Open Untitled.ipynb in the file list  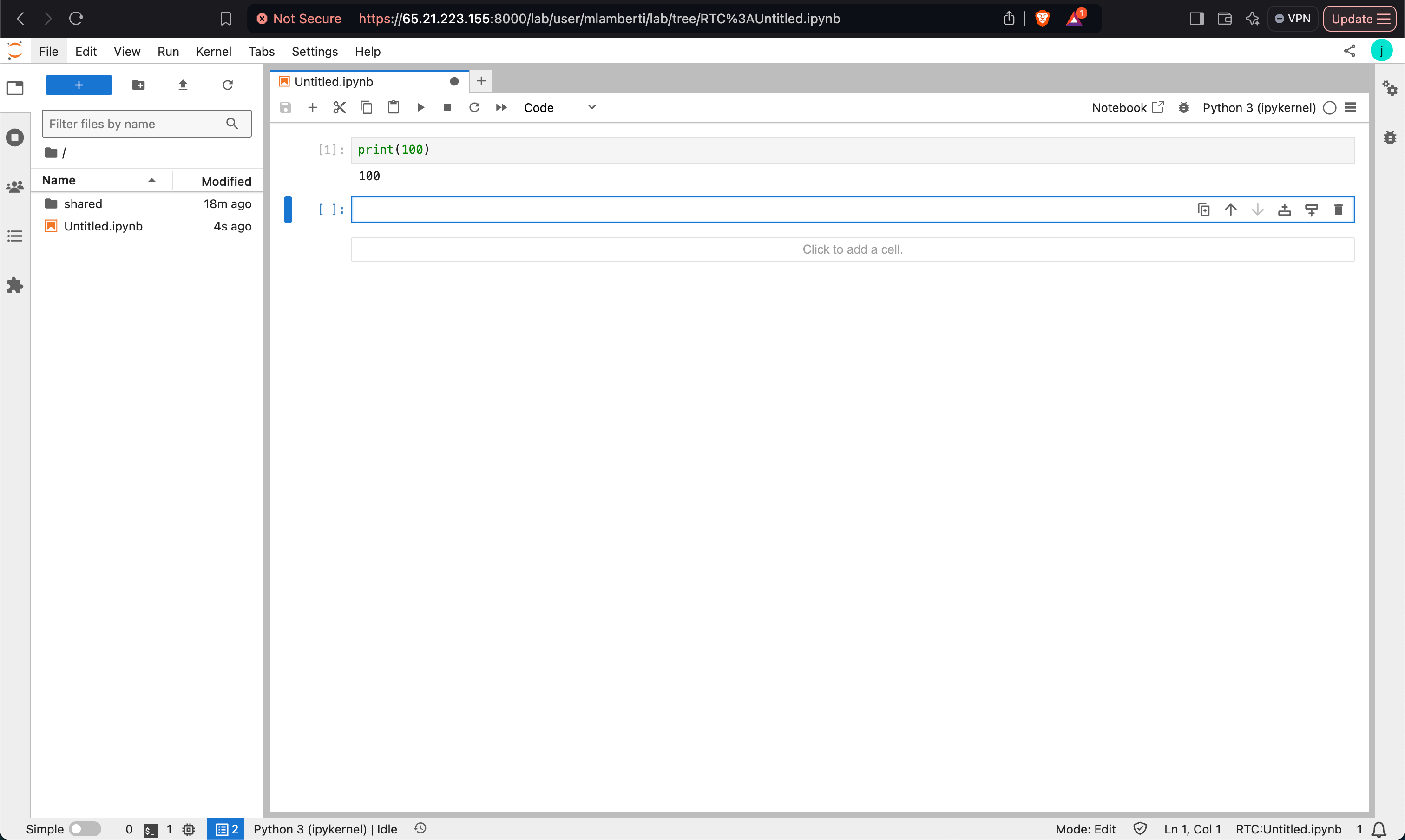(147, 226)
